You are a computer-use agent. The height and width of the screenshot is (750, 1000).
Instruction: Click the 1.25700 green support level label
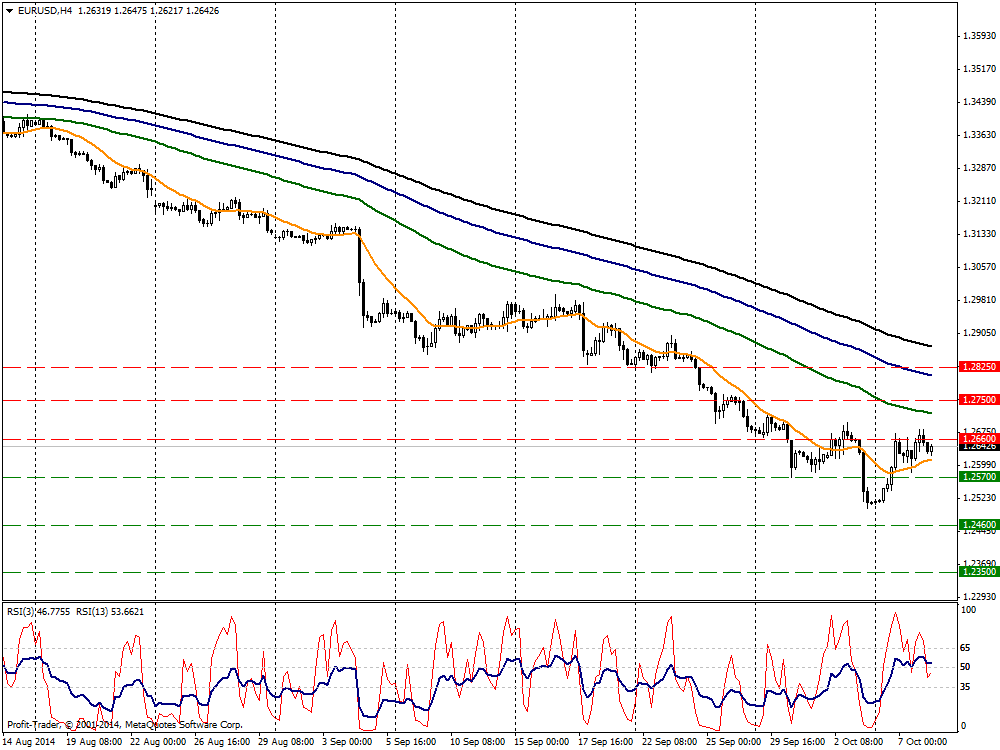pyautogui.click(x=979, y=476)
